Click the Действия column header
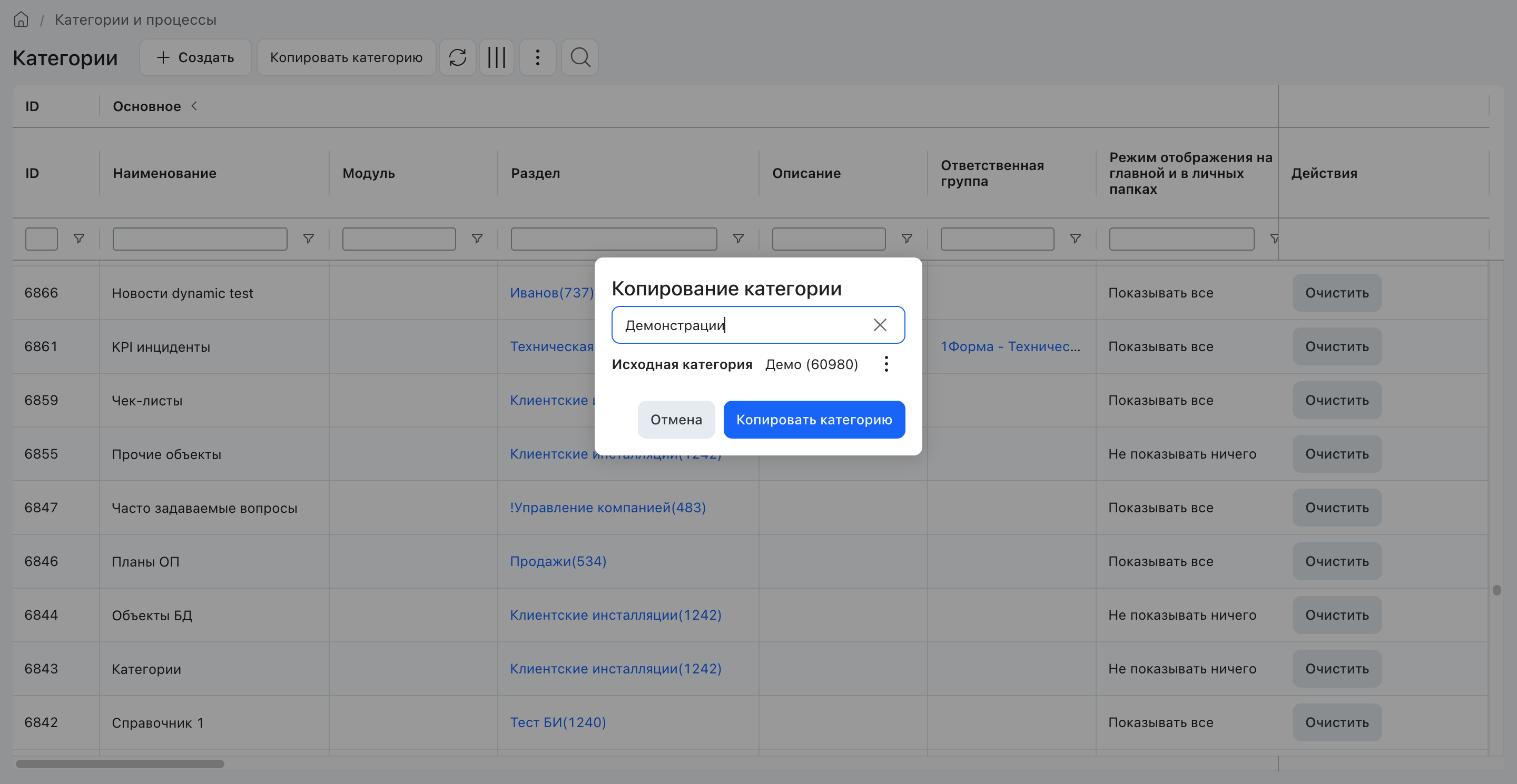Image resolution: width=1517 pixels, height=784 pixels. [1324, 173]
